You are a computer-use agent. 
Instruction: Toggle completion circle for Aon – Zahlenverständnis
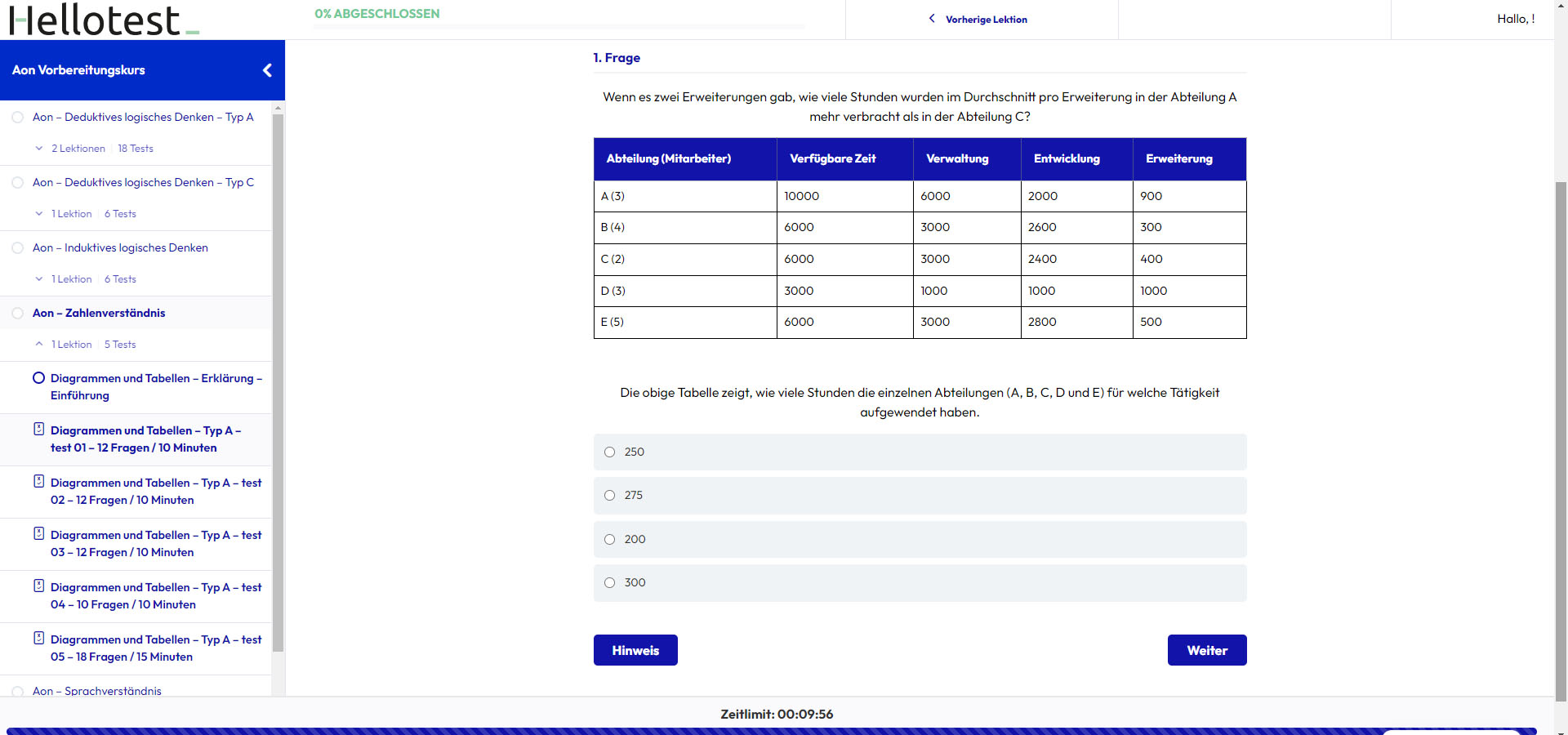[17, 313]
